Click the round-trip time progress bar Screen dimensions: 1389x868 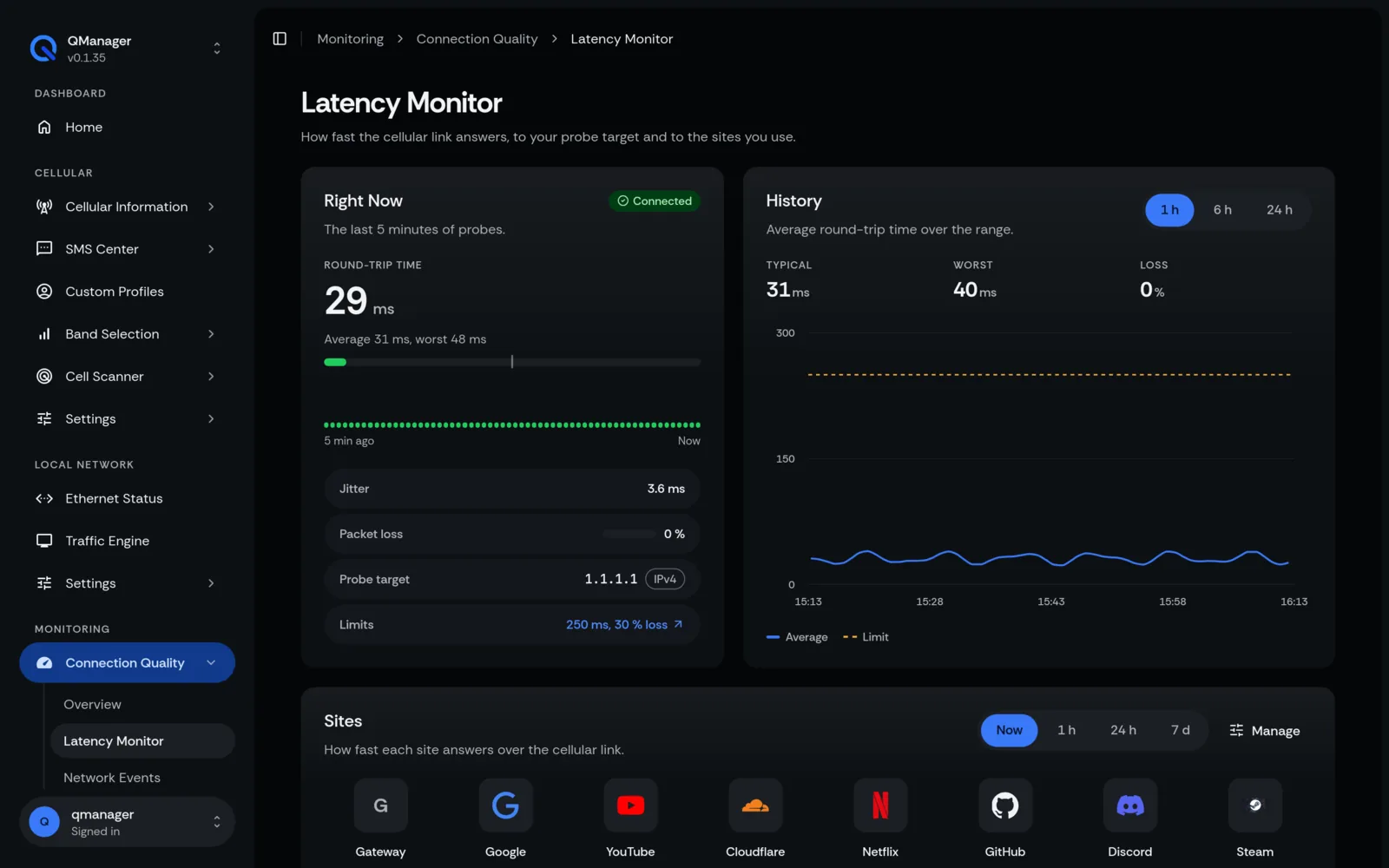pyautogui.click(x=512, y=362)
